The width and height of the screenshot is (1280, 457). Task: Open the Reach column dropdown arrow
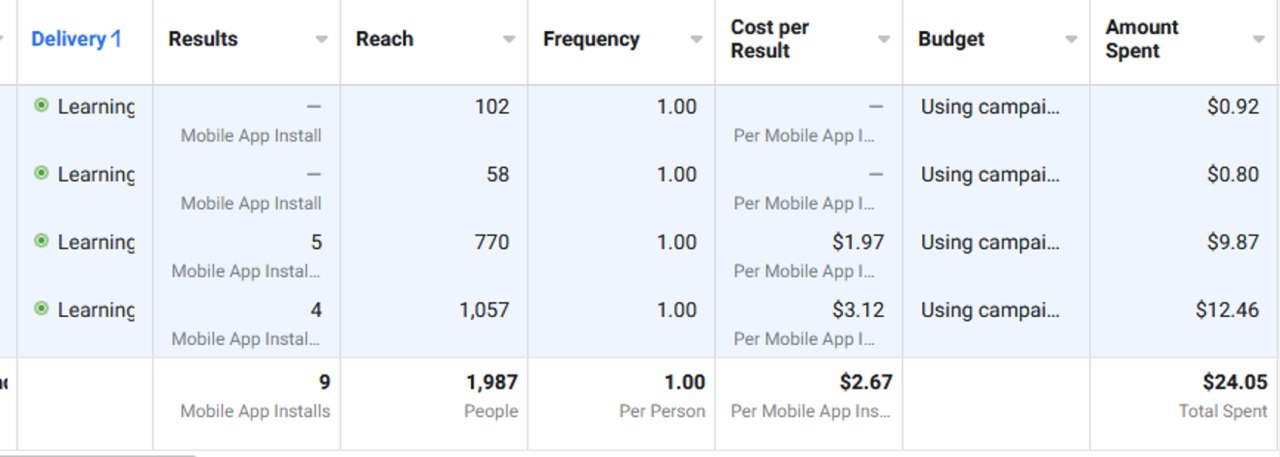509,40
